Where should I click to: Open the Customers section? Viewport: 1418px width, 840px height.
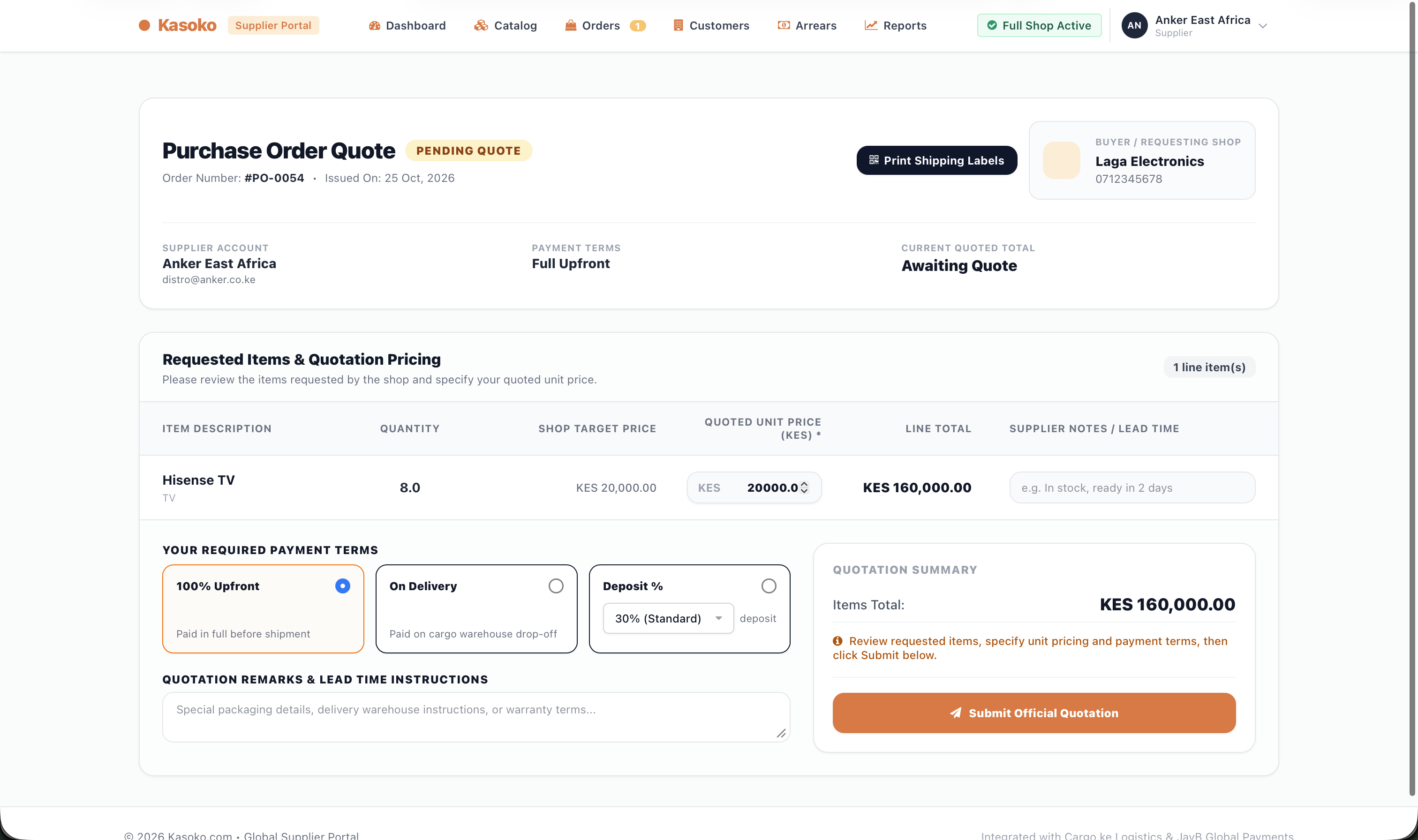[711, 25]
